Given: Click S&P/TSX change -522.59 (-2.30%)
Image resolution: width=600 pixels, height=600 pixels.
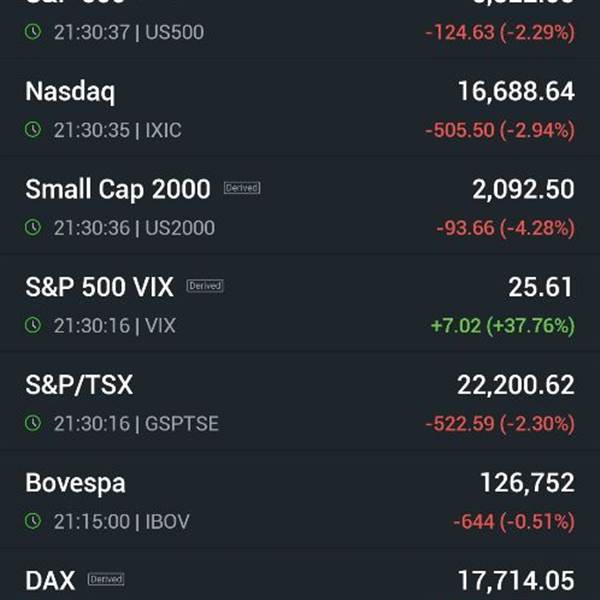Looking at the screenshot, I should click(500, 424).
